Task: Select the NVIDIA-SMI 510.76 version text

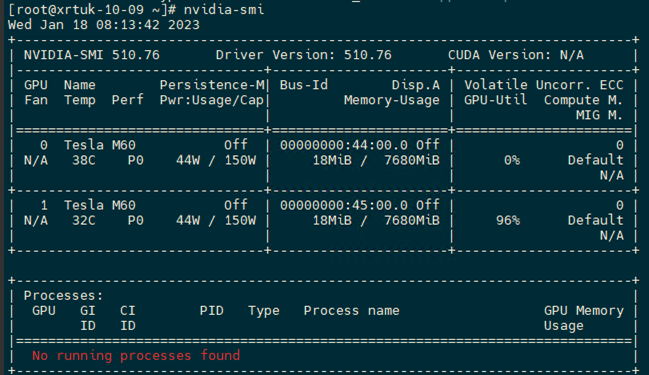Action: [91, 55]
